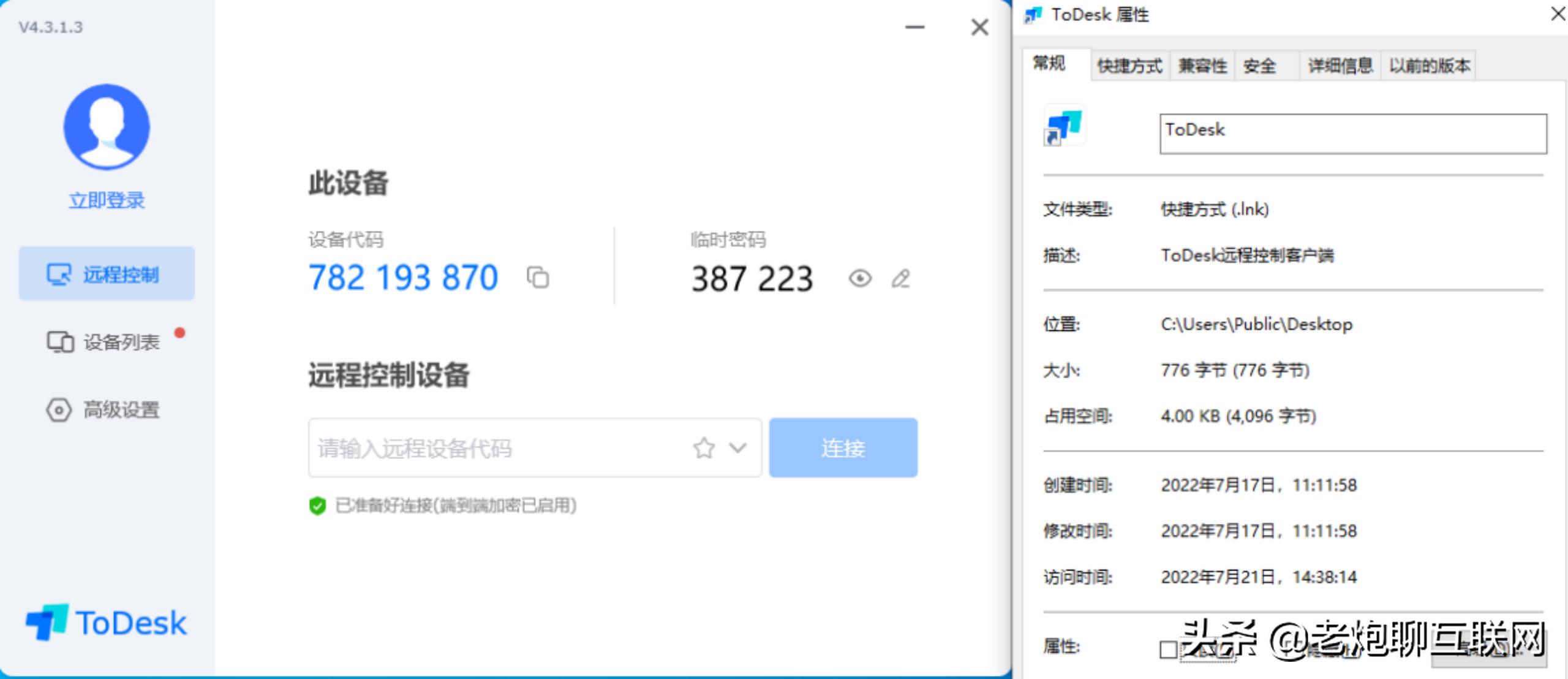Switch to the 安全 tab
The image size is (1568, 679).
[x=1263, y=64]
